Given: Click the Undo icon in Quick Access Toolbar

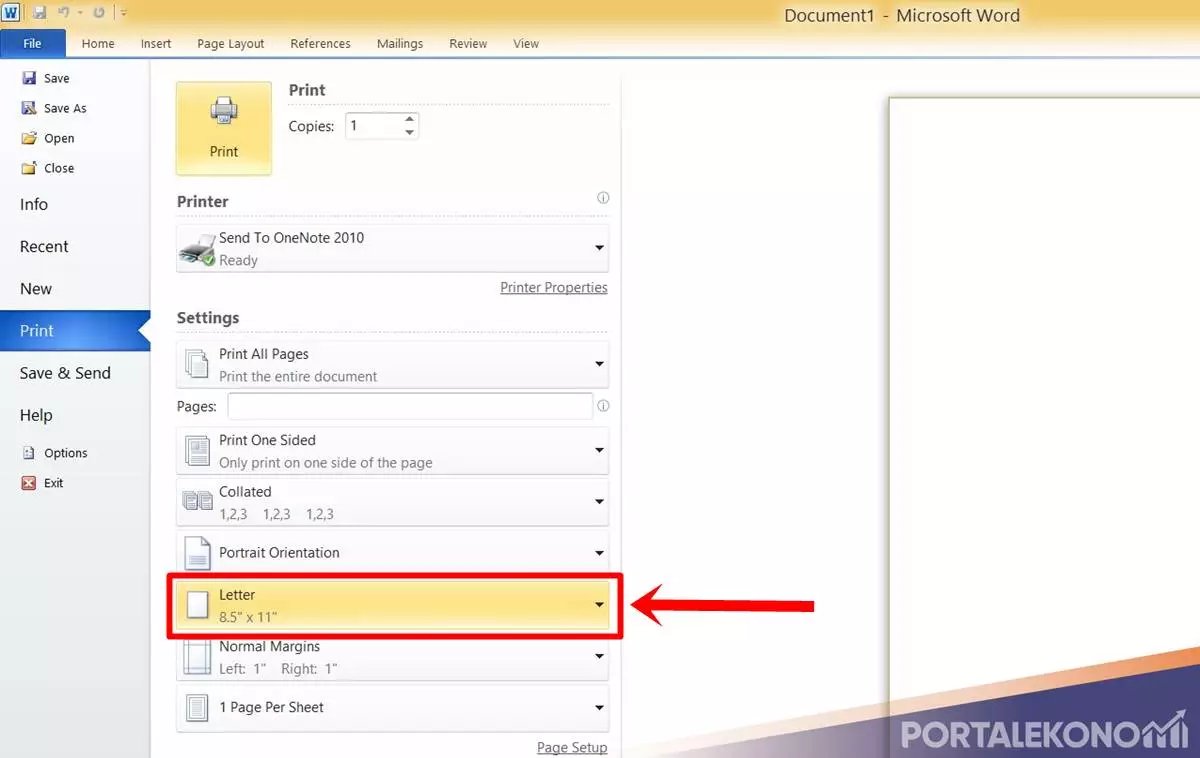Looking at the screenshot, I should (x=62, y=13).
